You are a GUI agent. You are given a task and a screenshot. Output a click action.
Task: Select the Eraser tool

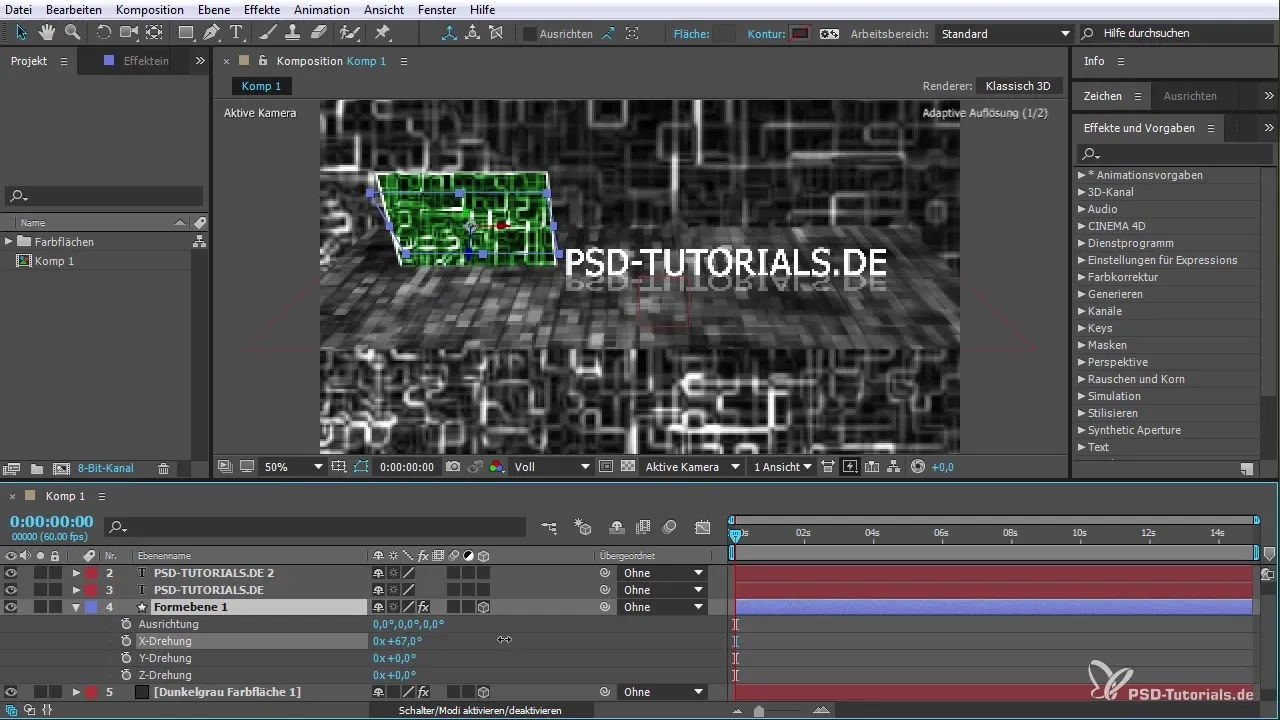coord(318,33)
